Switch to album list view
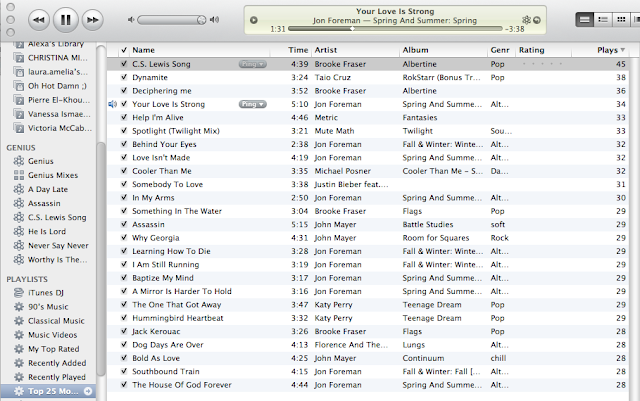Image resolution: width=640 pixels, height=401 pixels. point(603,20)
